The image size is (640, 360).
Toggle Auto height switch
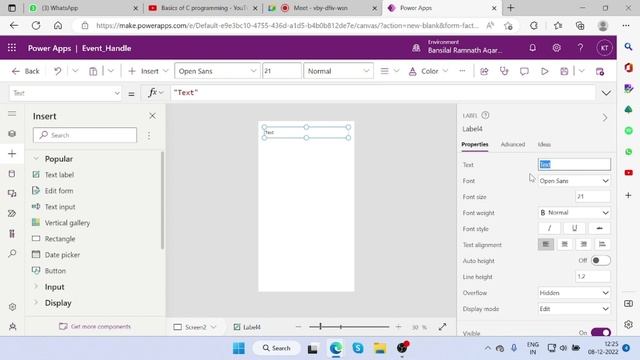coord(601,260)
